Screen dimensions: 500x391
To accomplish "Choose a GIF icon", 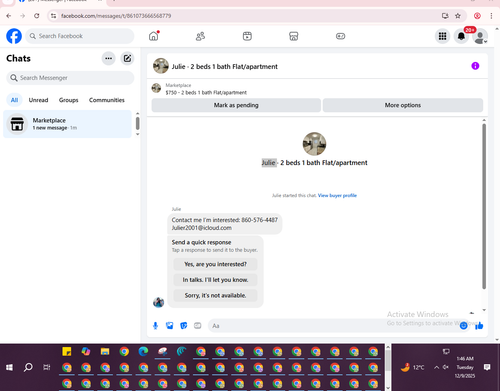I will click(x=198, y=326).
